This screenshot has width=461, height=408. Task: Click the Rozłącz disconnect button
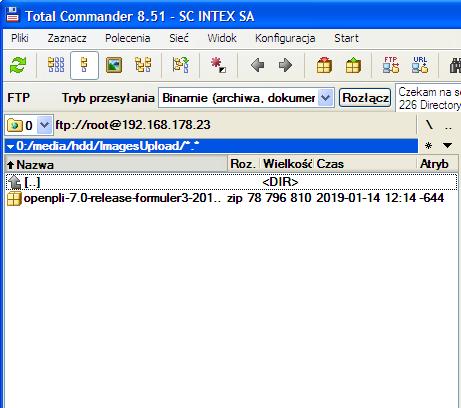(x=365, y=98)
